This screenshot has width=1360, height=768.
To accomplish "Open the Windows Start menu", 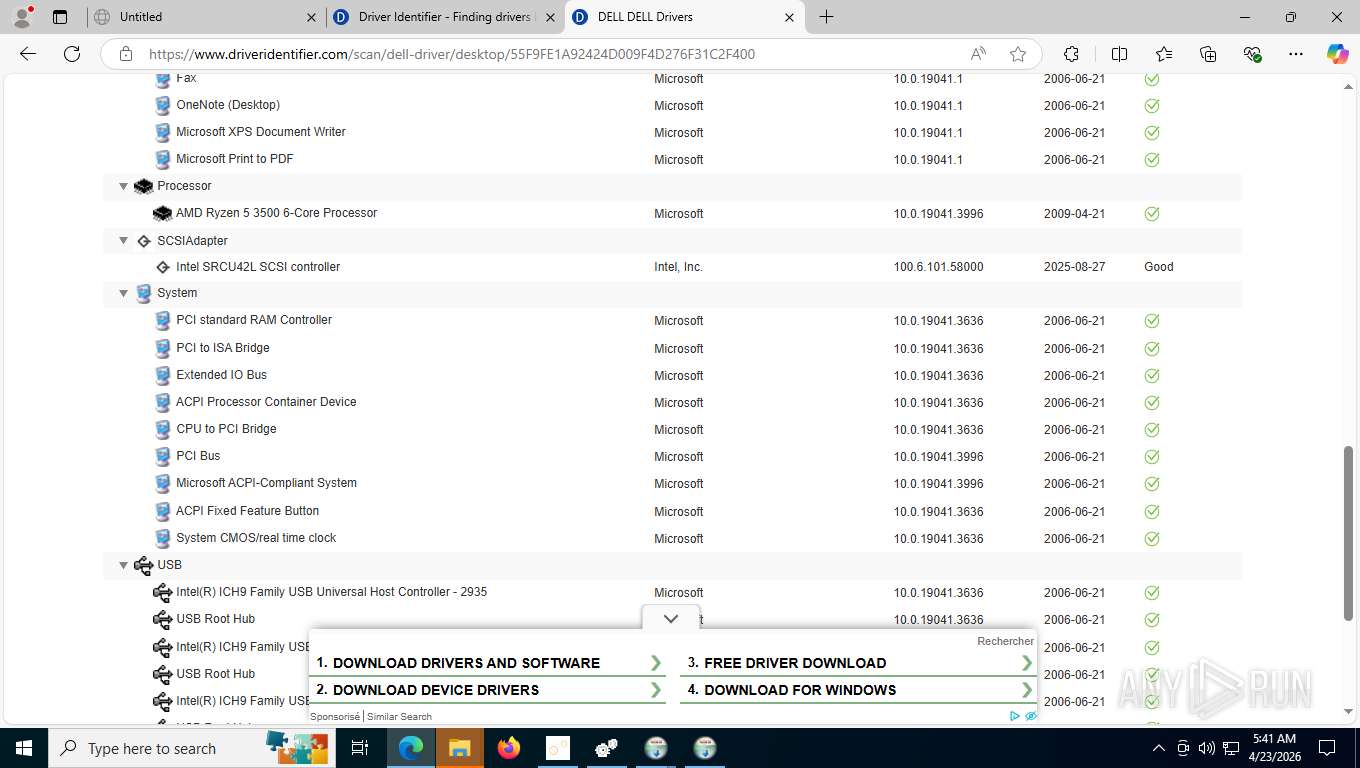I will (24, 748).
